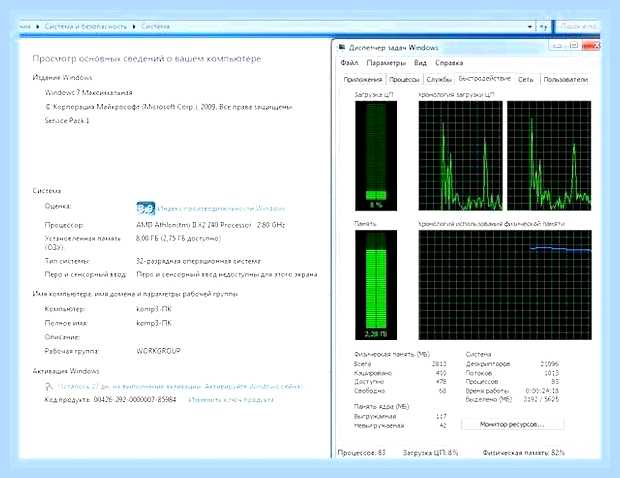Select the 8,00 ГБ installed memory value
620x478 pixels.
click(178, 238)
